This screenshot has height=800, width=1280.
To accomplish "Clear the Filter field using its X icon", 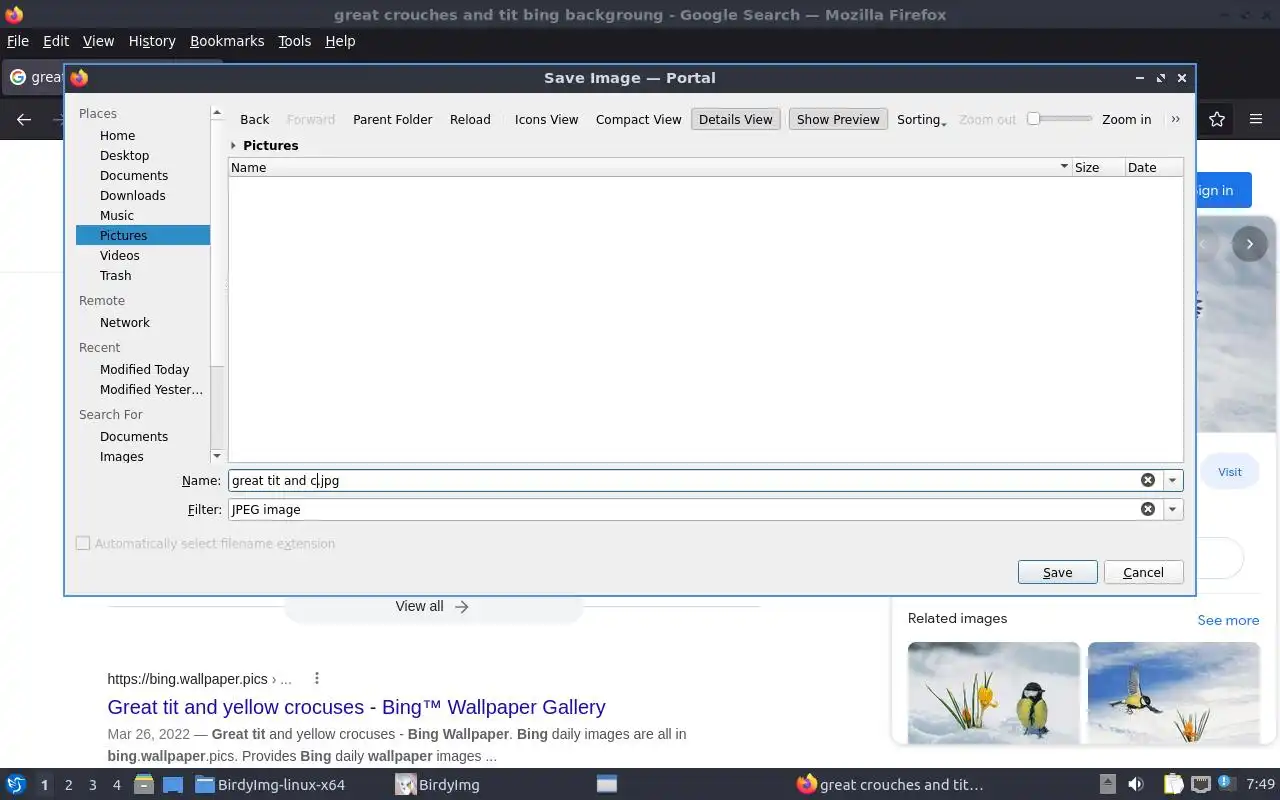I will pyautogui.click(x=1148, y=509).
